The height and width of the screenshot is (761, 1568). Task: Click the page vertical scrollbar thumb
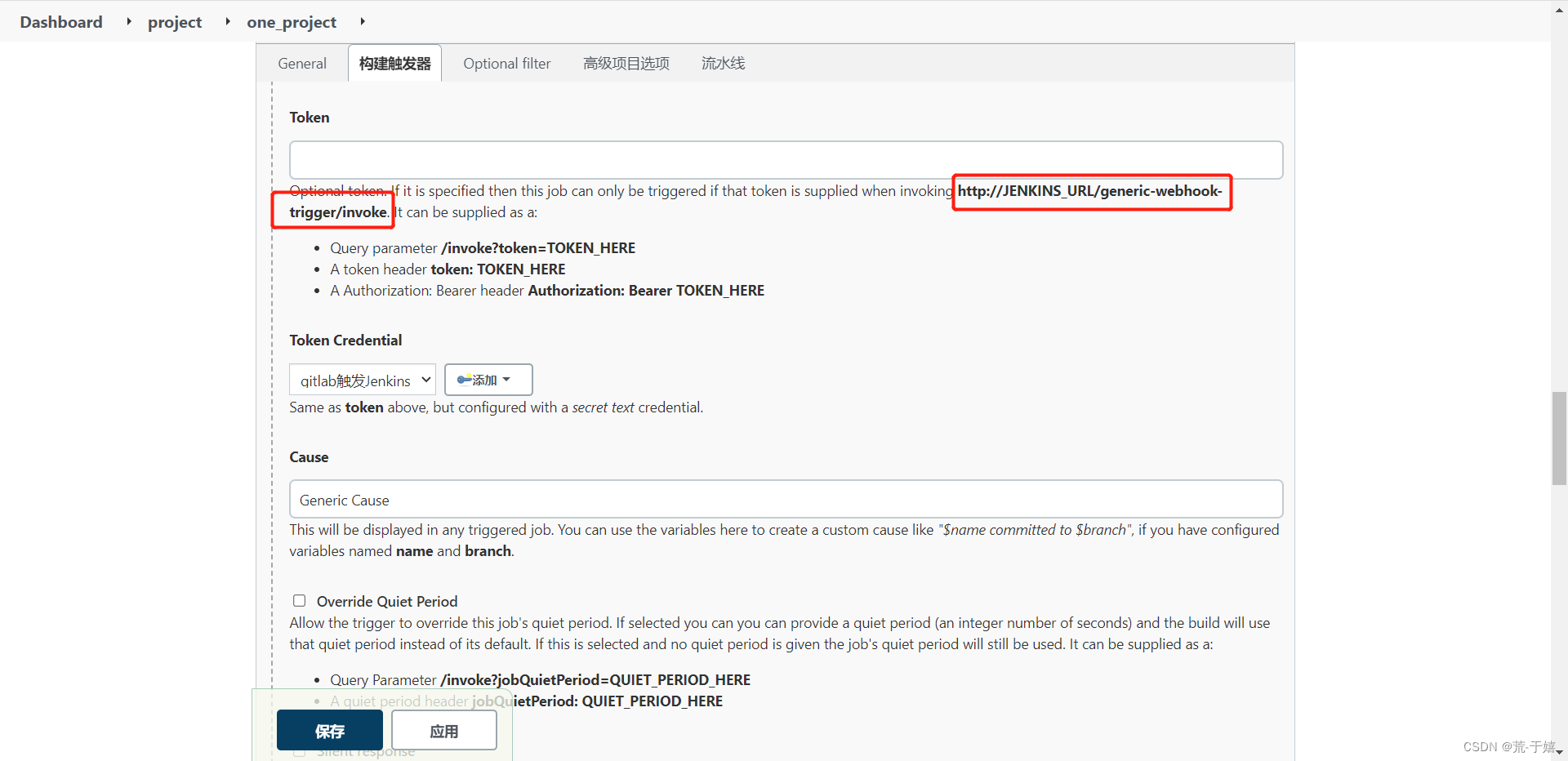pos(1559,438)
